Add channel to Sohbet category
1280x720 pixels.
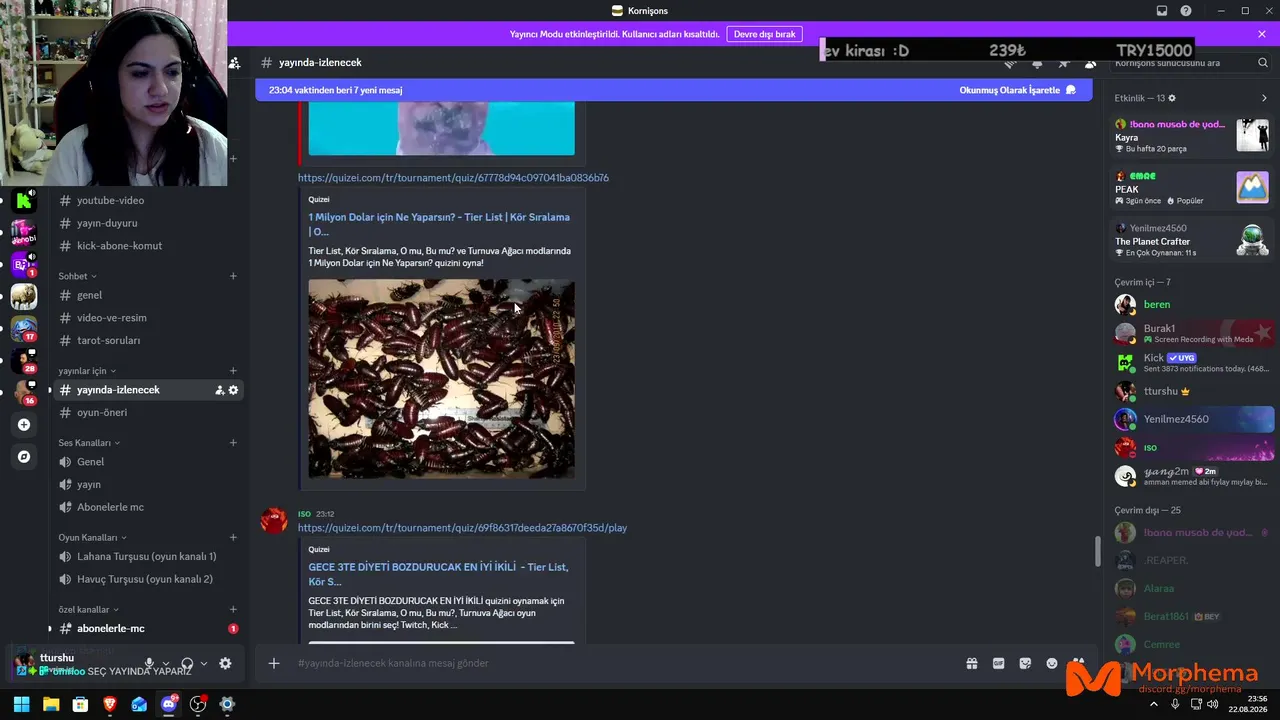coord(233,276)
